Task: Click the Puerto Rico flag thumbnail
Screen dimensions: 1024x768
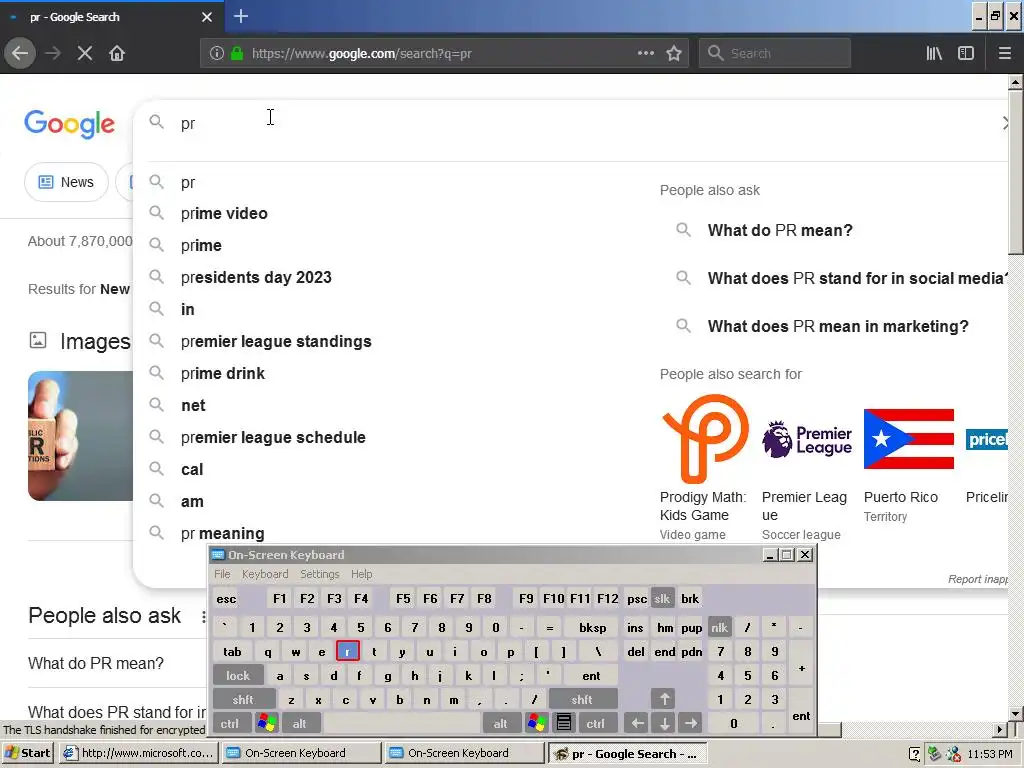Action: (908, 439)
